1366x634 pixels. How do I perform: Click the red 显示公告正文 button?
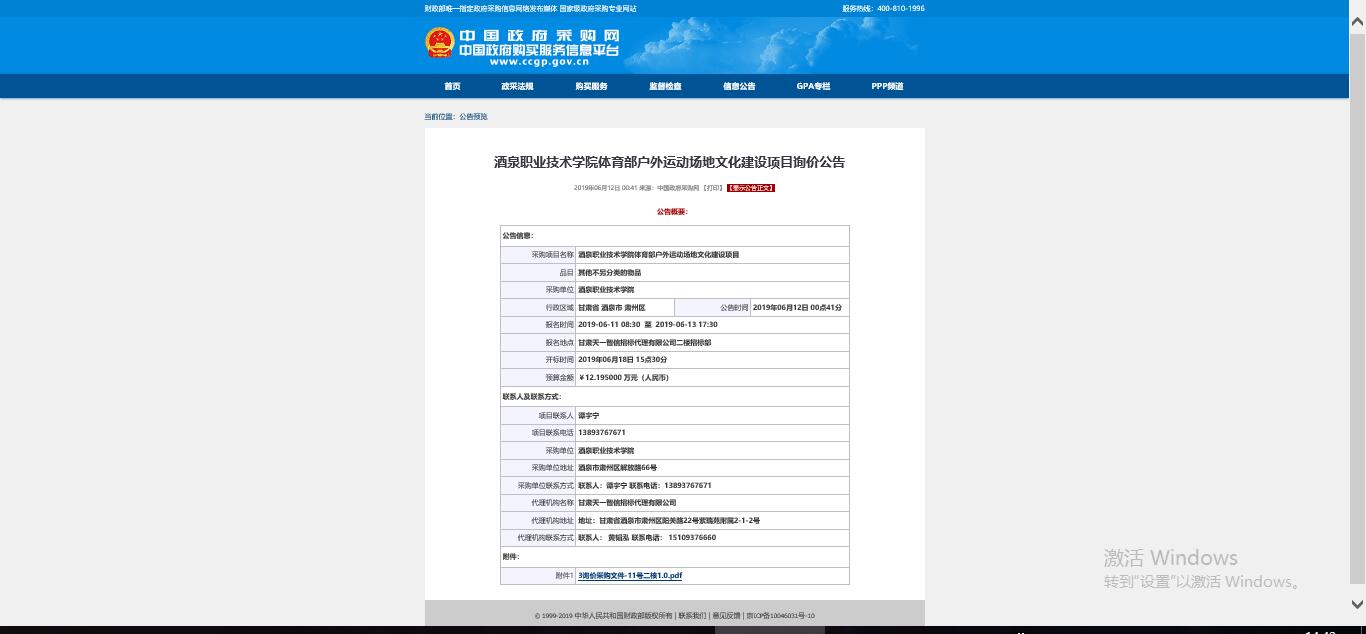pyautogui.click(x=750, y=188)
